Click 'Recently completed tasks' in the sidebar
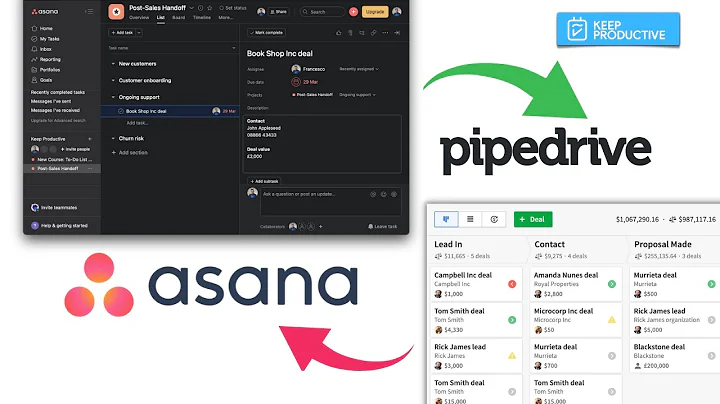 (58, 92)
